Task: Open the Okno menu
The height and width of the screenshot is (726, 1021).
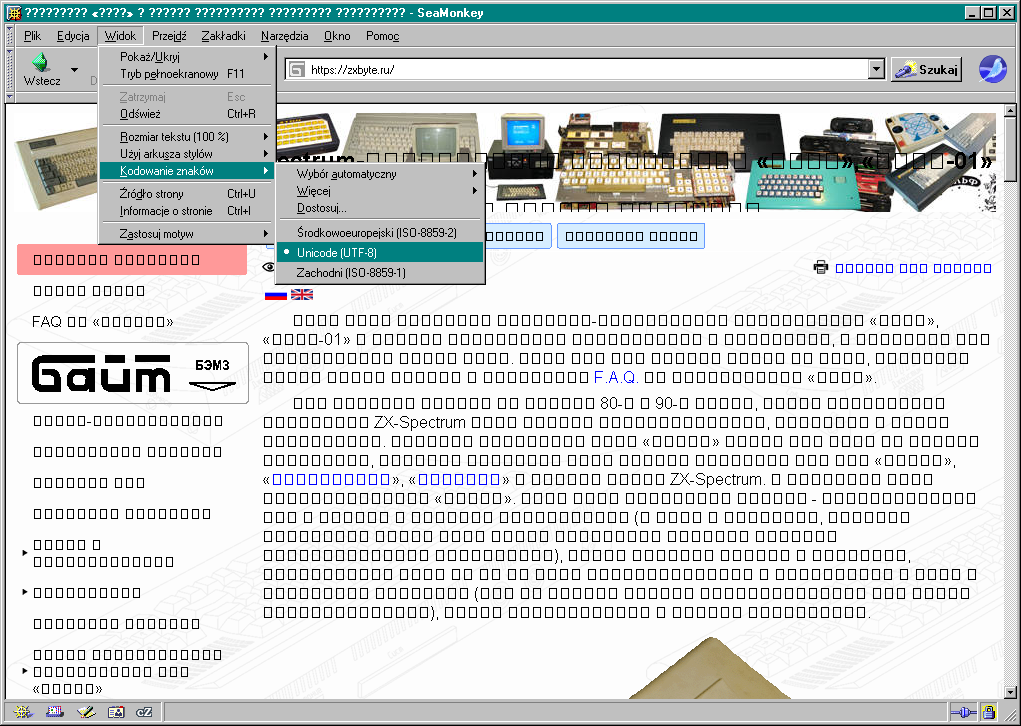Action: coord(337,36)
